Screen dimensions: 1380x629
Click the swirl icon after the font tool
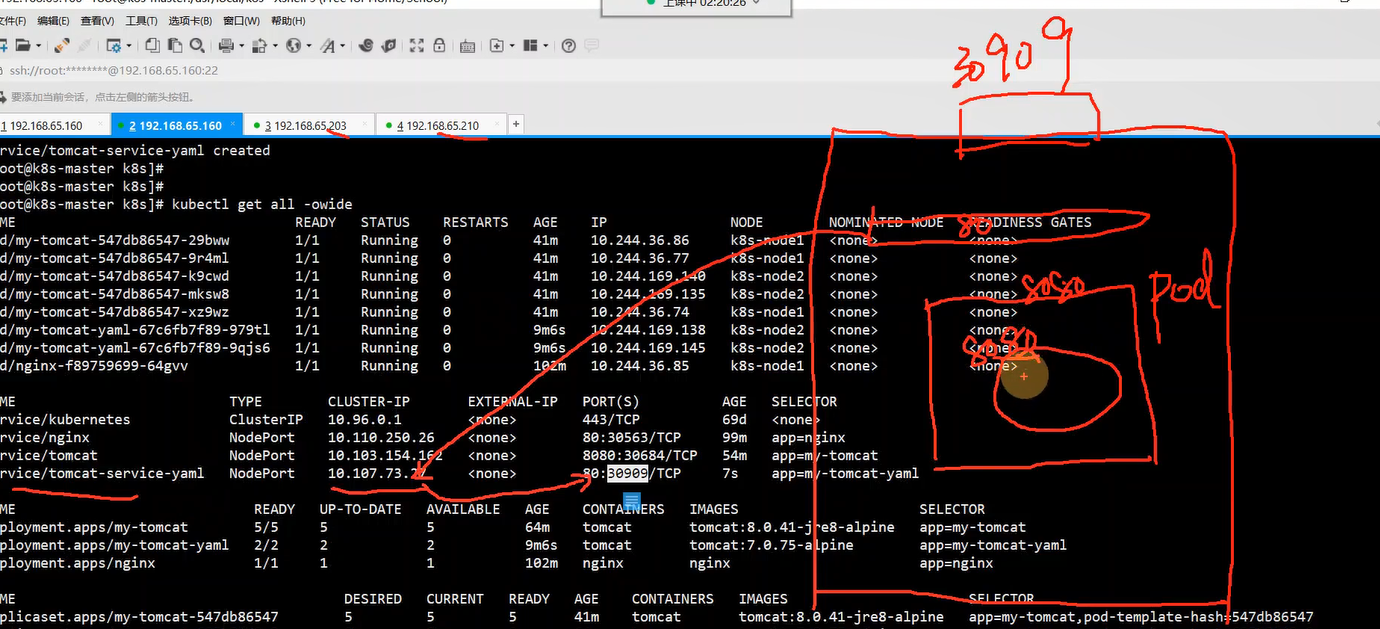366,45
